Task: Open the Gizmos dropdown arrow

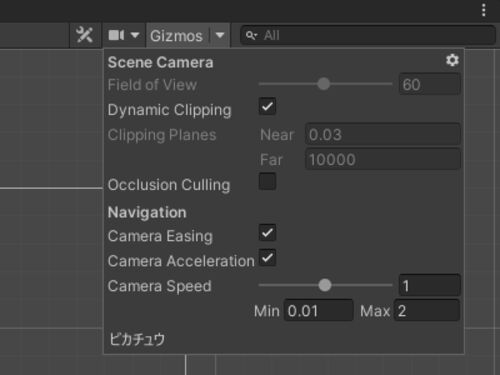Action: tap(220, 35)
